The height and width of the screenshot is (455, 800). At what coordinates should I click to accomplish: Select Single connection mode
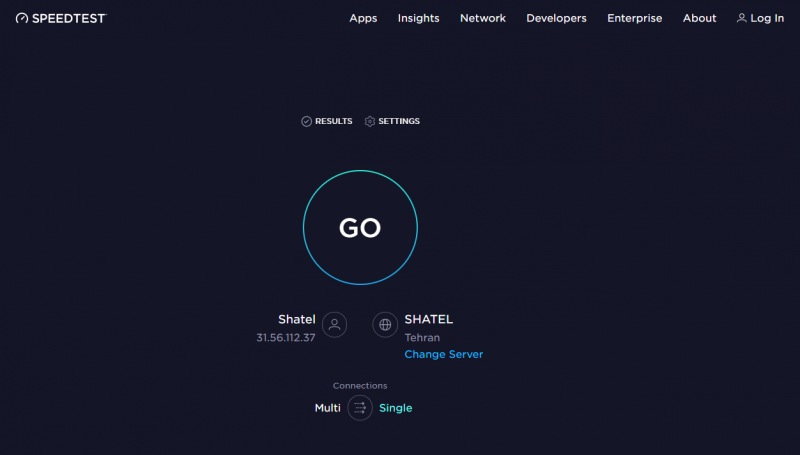(395, 408)
